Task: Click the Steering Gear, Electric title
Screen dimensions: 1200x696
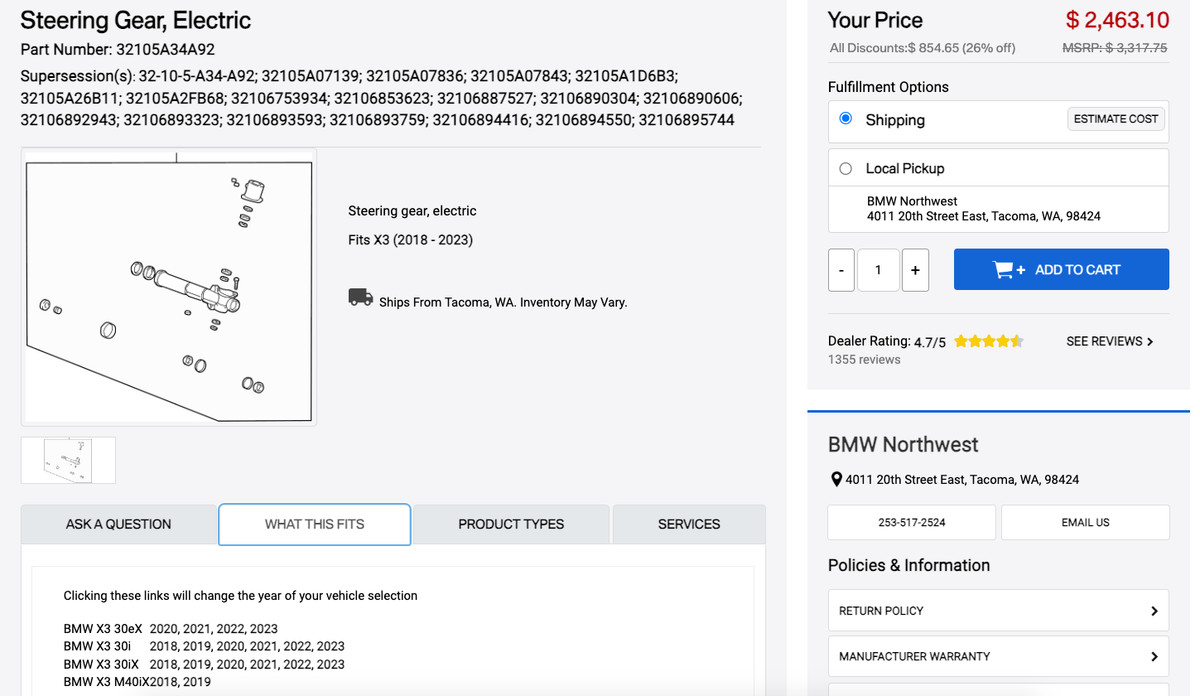Action: click(136, 20)
